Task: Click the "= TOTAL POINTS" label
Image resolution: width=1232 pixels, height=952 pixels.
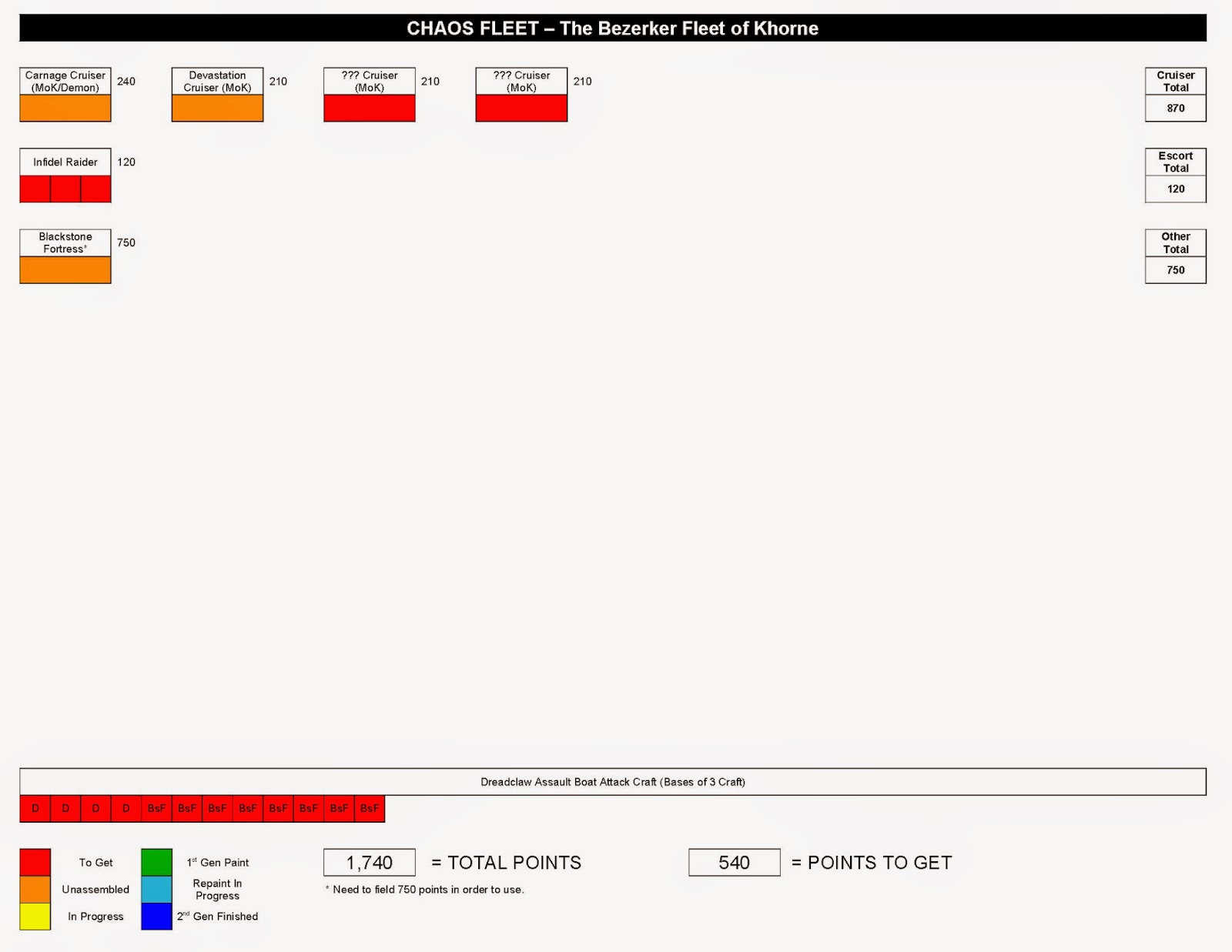Action: click(506, 863)
